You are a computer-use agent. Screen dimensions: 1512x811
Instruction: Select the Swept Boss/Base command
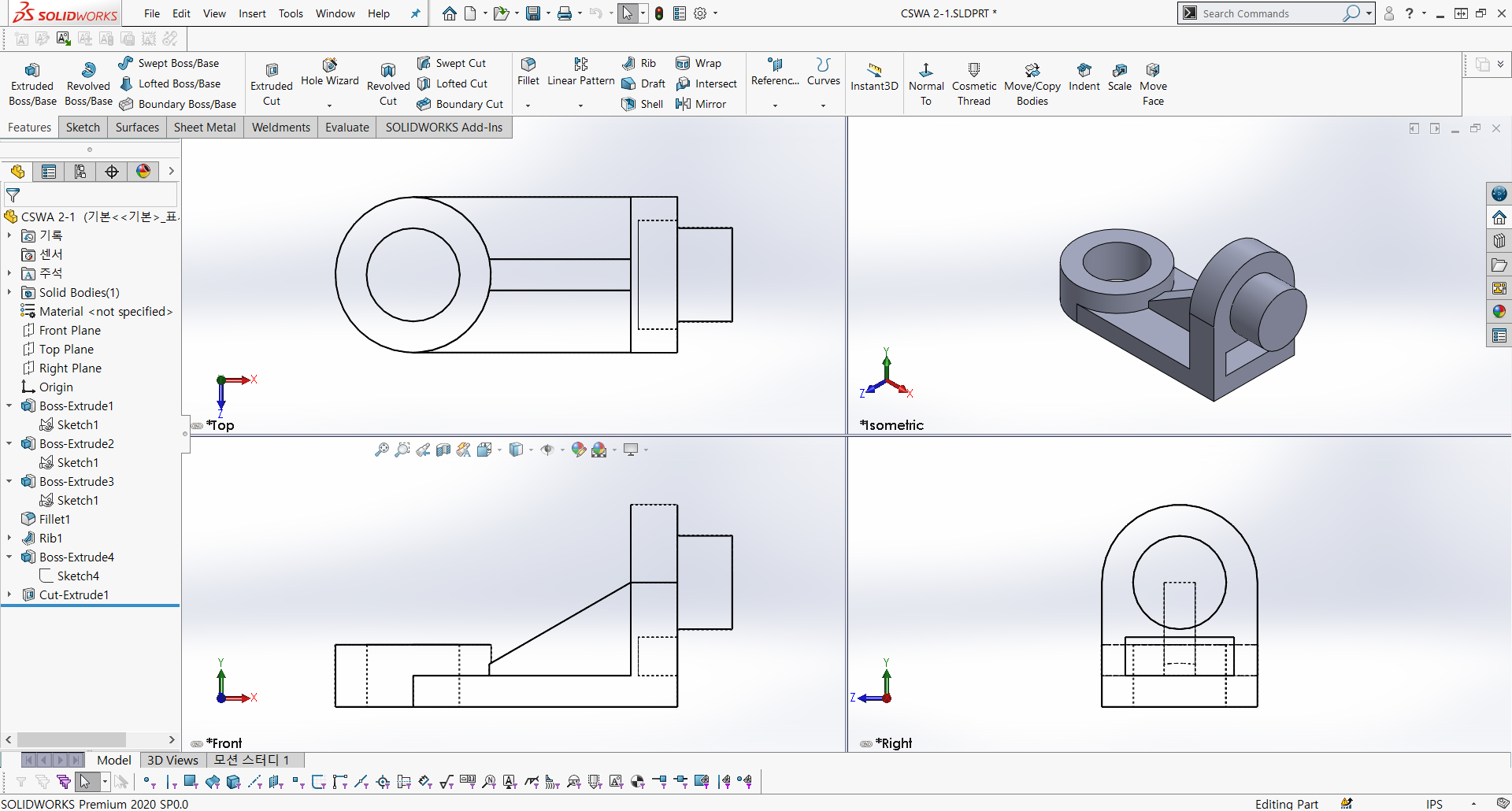click(169, 63)
